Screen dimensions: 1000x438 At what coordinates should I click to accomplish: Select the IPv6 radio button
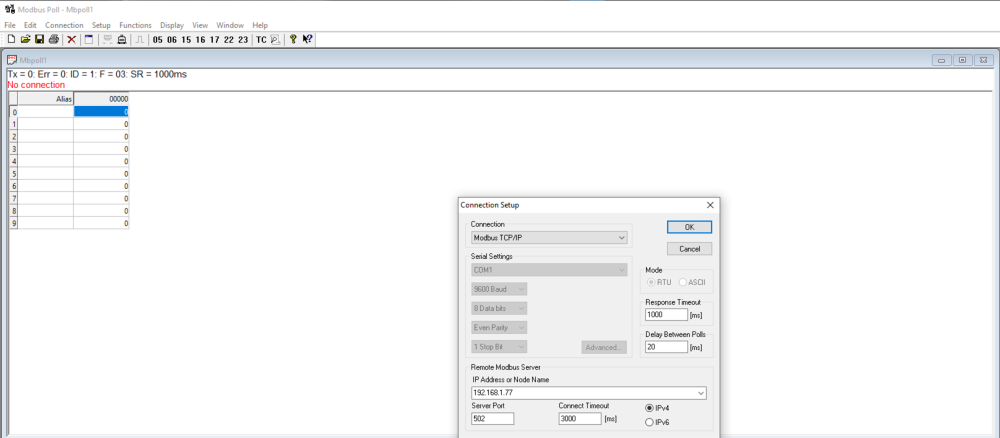click(650, 422)
